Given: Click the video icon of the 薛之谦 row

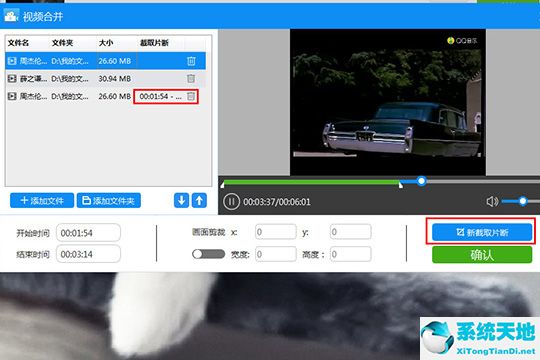Looking at the screenshot, I should (12, 79).
